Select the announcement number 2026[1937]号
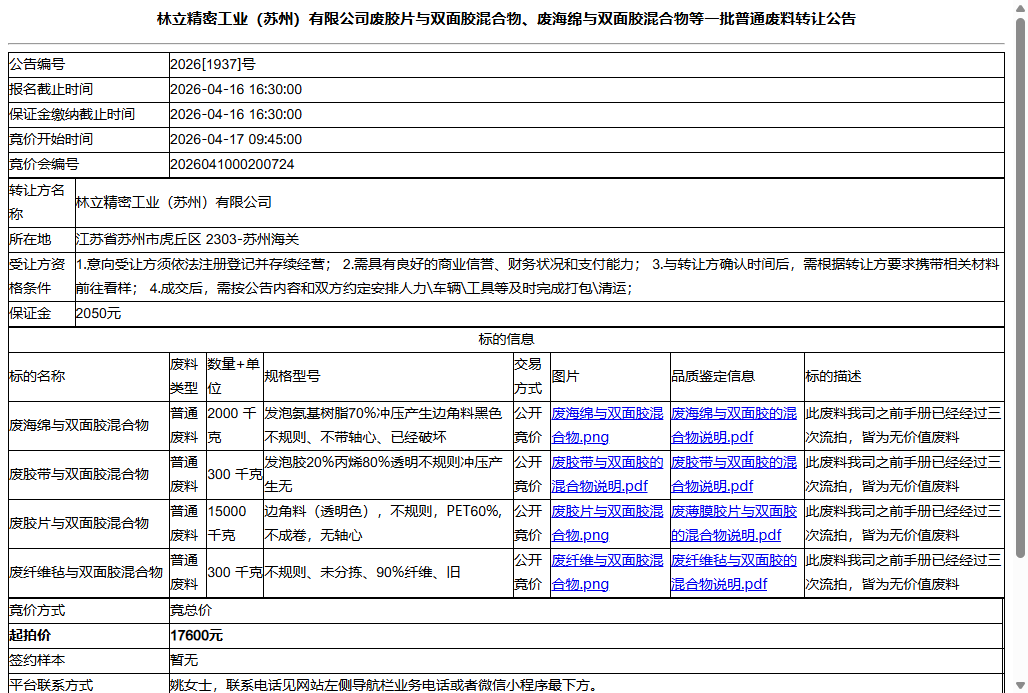This screenshot has width=1028, height=693. point(212,64)
